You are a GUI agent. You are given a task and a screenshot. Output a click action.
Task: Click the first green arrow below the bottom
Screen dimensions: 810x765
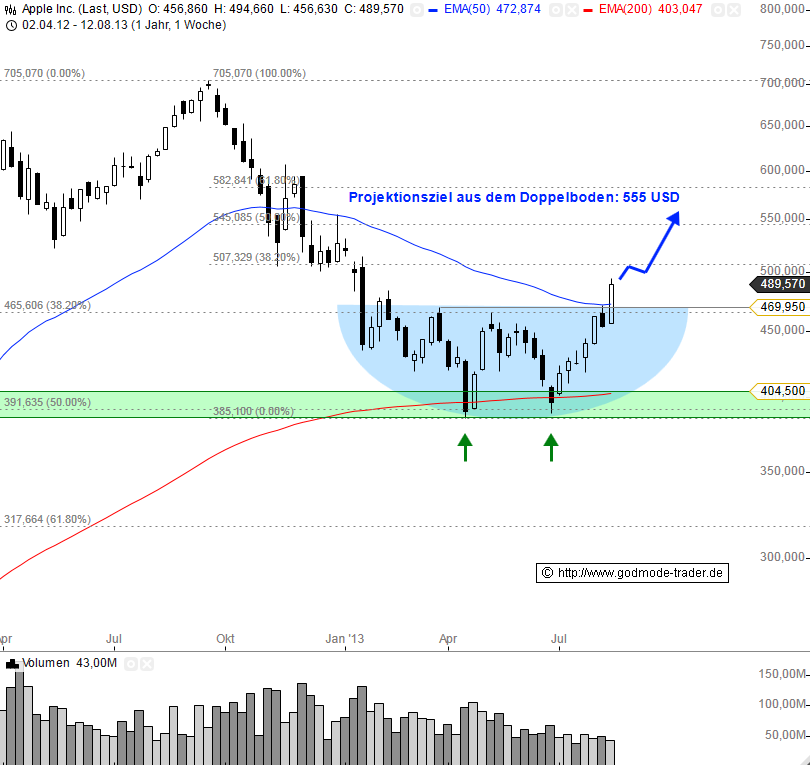point(466,446)
